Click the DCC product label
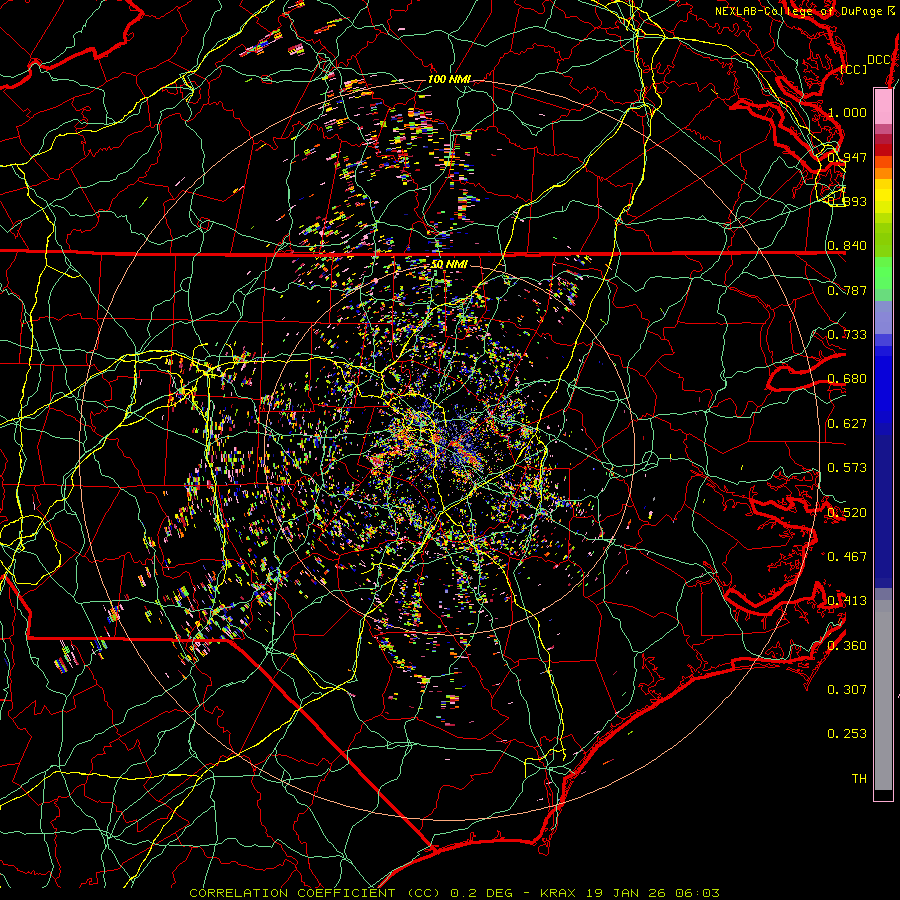900x900 pixels. pos(879,60)
